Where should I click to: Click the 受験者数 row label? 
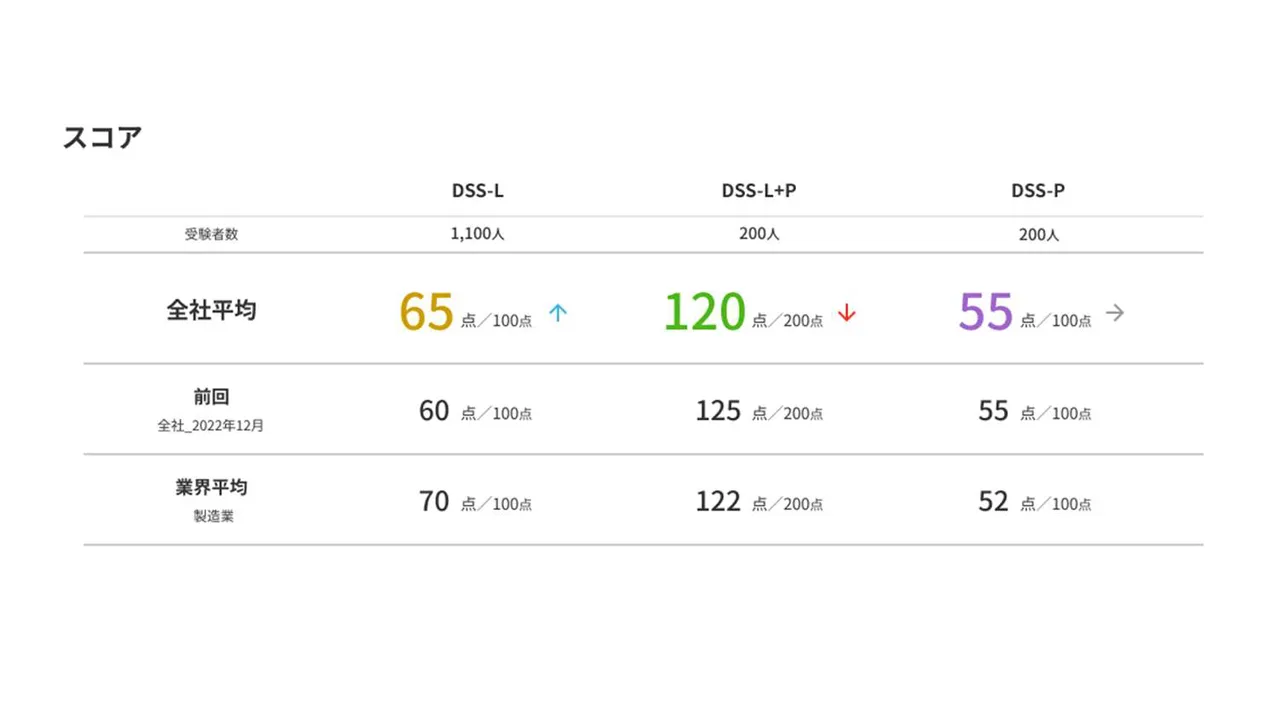click(x=211, y=234)
